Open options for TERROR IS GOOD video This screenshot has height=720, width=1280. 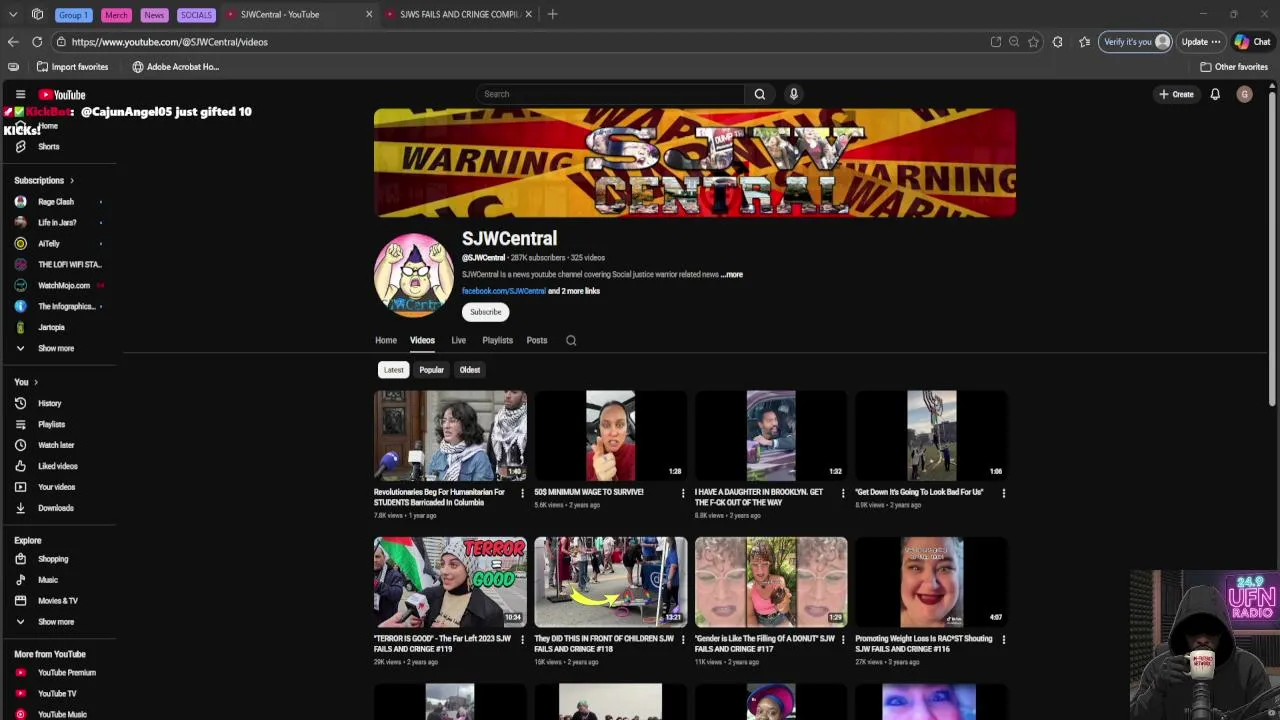coord(522,639)
